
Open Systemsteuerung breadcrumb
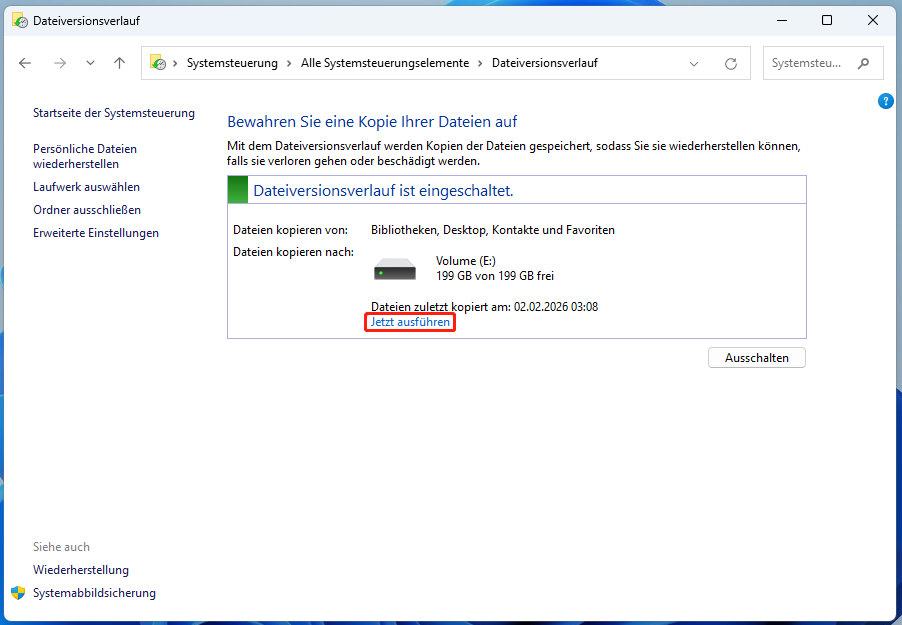(x=232, y=63)
